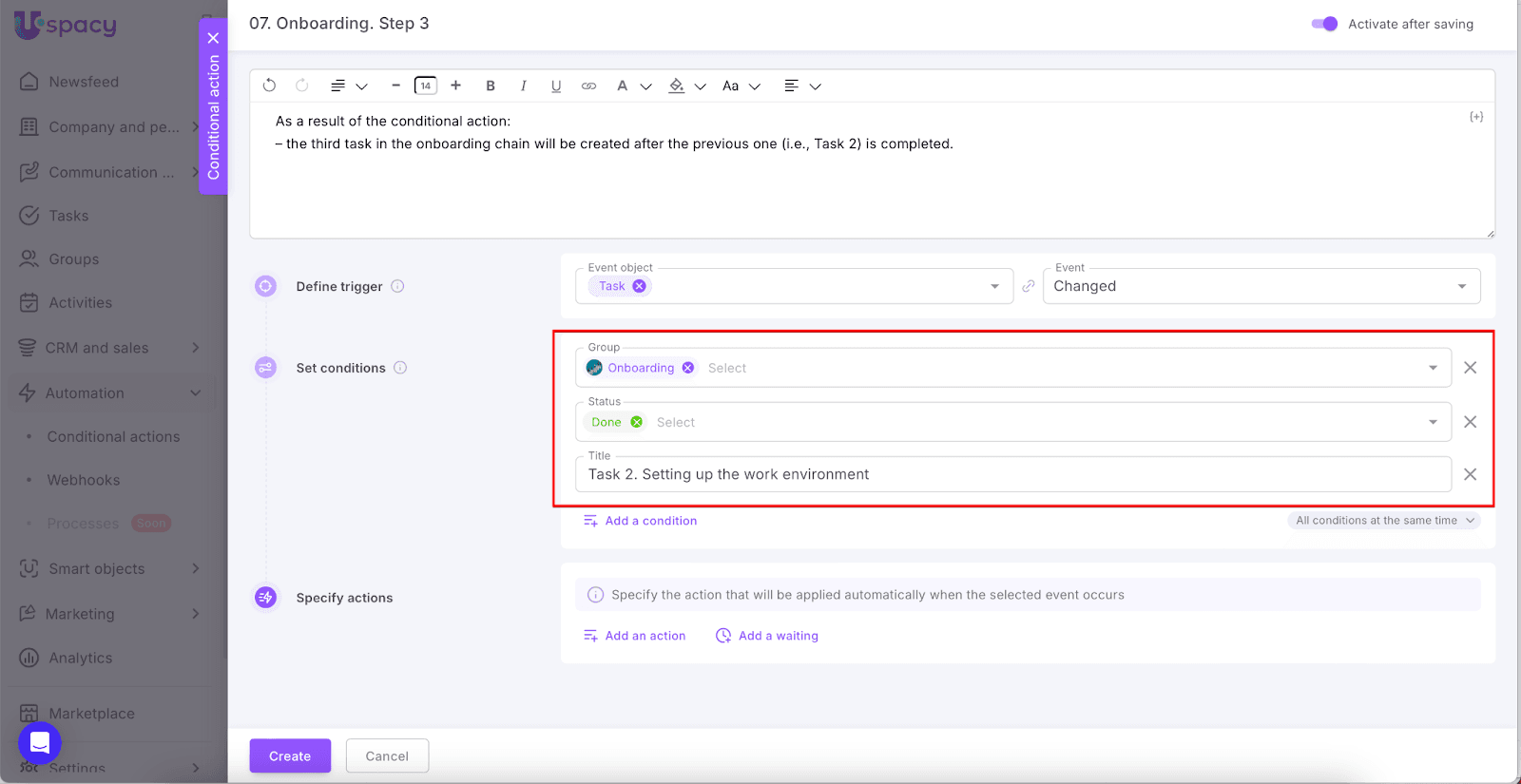Screen dimensions: 1521x784
Task: Click the underline formatting icon
Action: pos(556,86)
